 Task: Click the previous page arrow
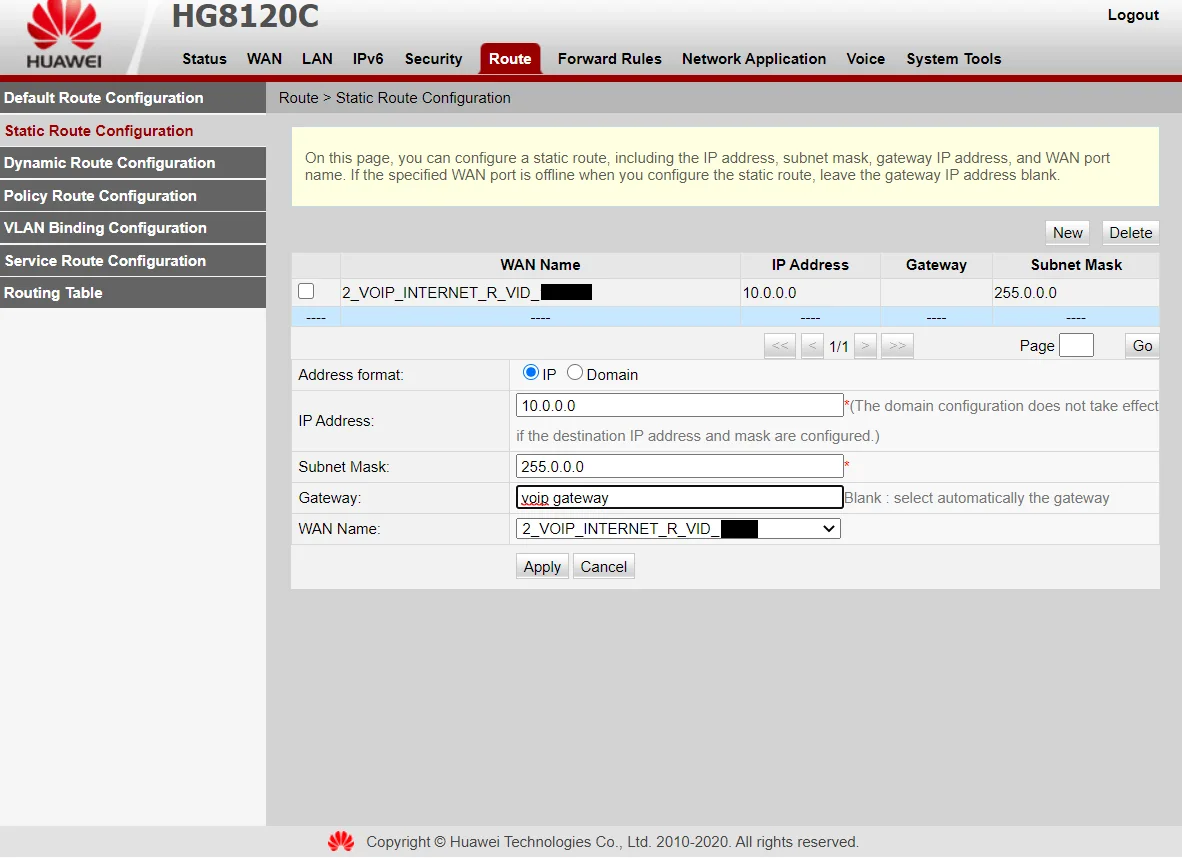pyautogui.click(x=812, y=345)
